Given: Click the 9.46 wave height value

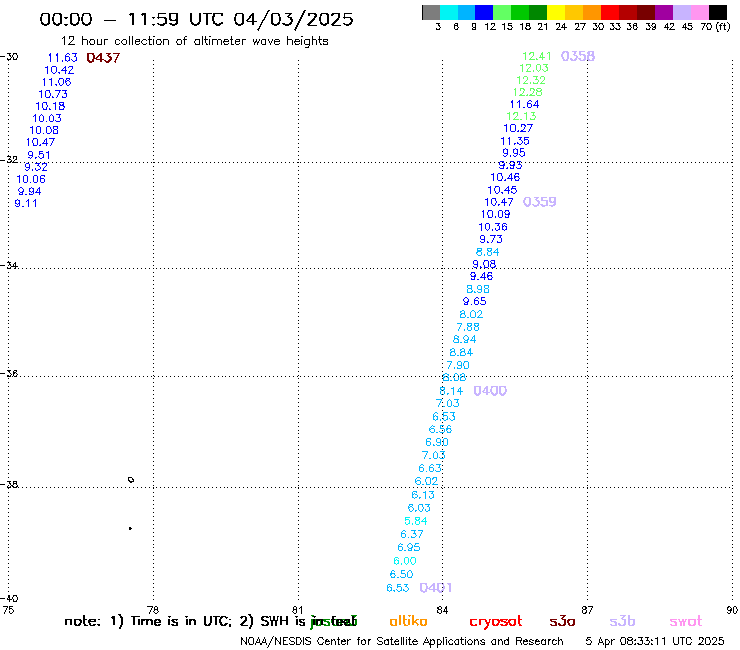Looking at the screenshot, I should [x=481, y=276].
